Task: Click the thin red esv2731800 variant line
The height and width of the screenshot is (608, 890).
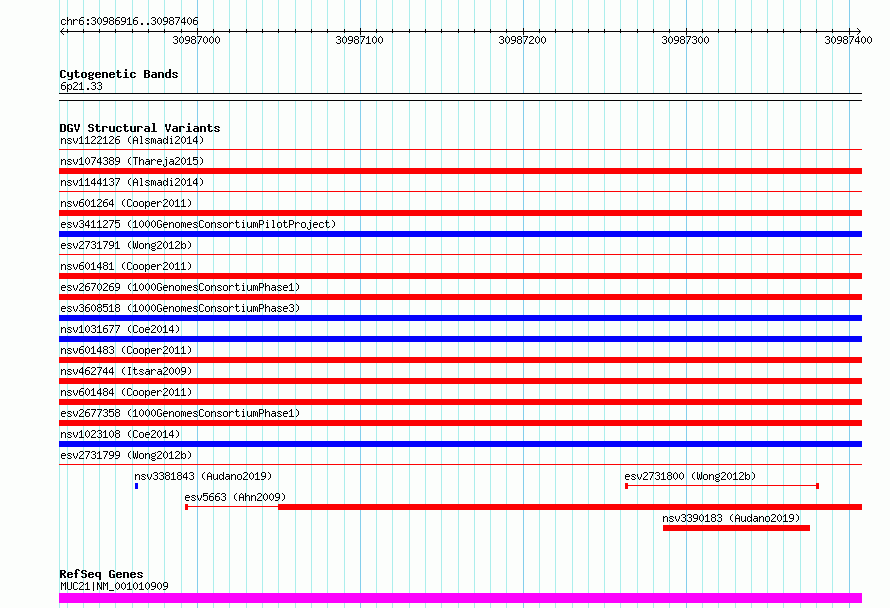Action: pyautogui.click(x=721, y=486)
